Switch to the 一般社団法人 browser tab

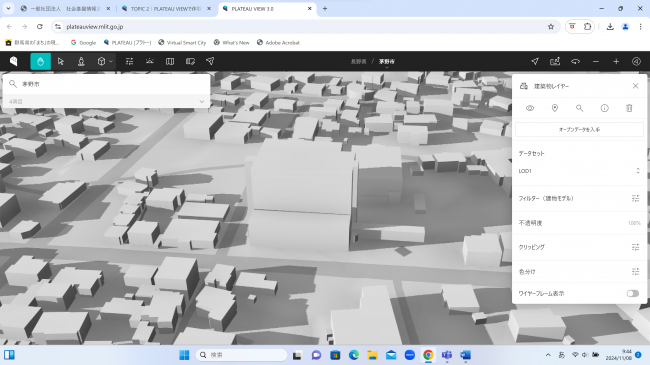(x=66, y=8)
